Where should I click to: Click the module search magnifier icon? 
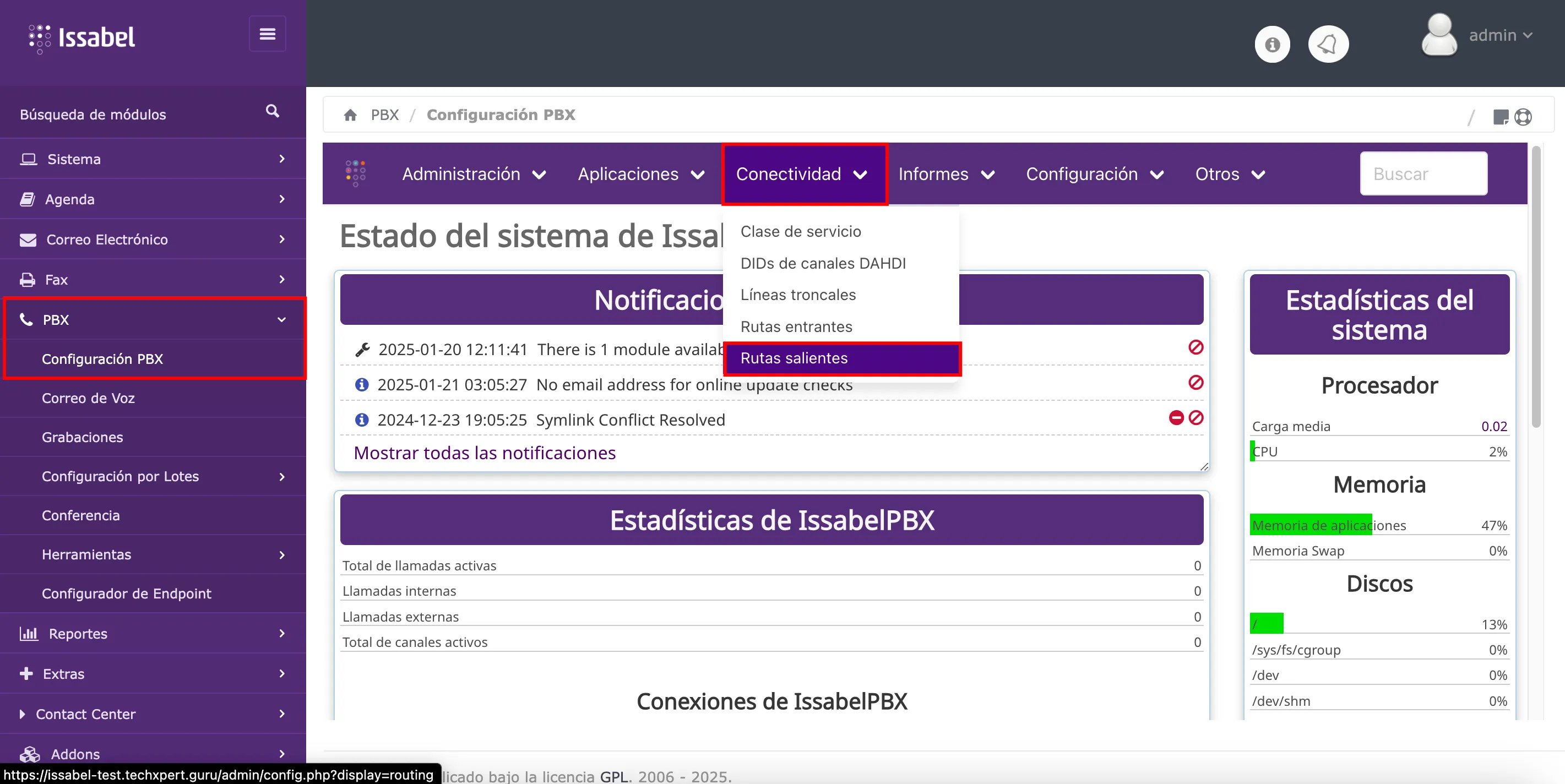point(272,111)
